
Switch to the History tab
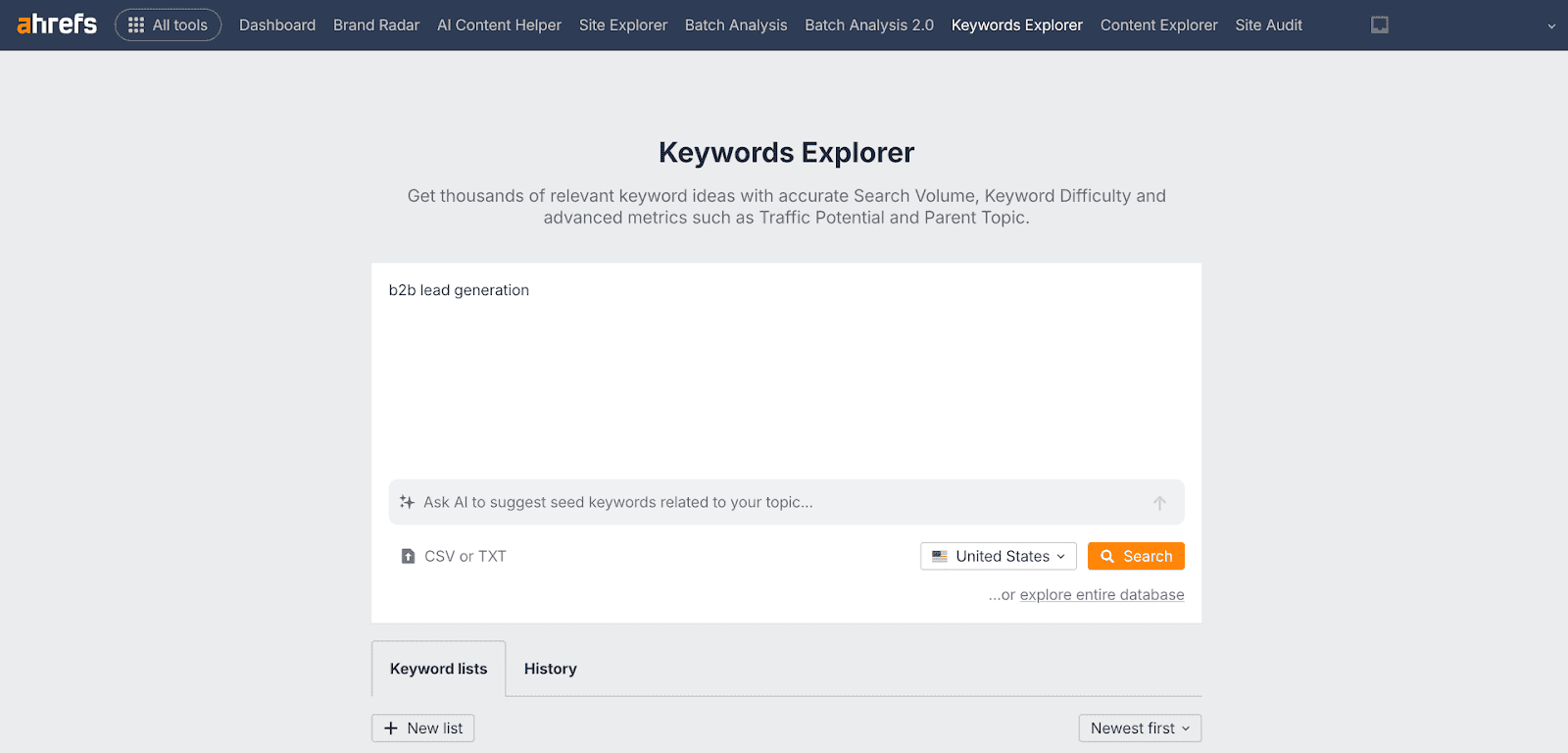click(550, 669)
